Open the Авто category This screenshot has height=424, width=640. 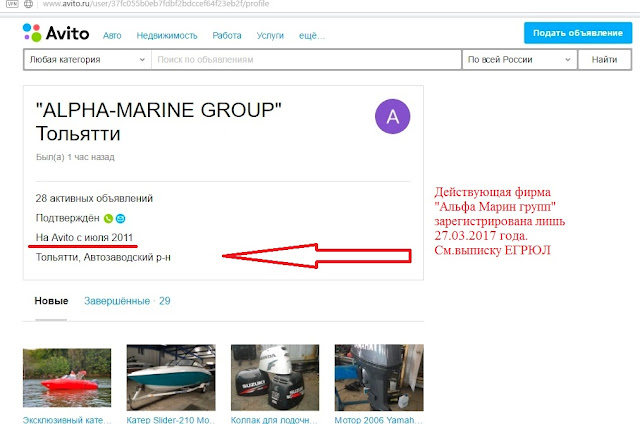click(x=112, y=36)
